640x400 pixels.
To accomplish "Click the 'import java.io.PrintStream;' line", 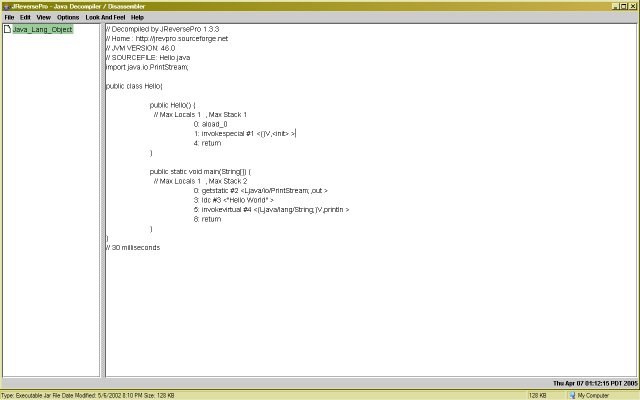I will pyautogui.click(x=148, y=67).
